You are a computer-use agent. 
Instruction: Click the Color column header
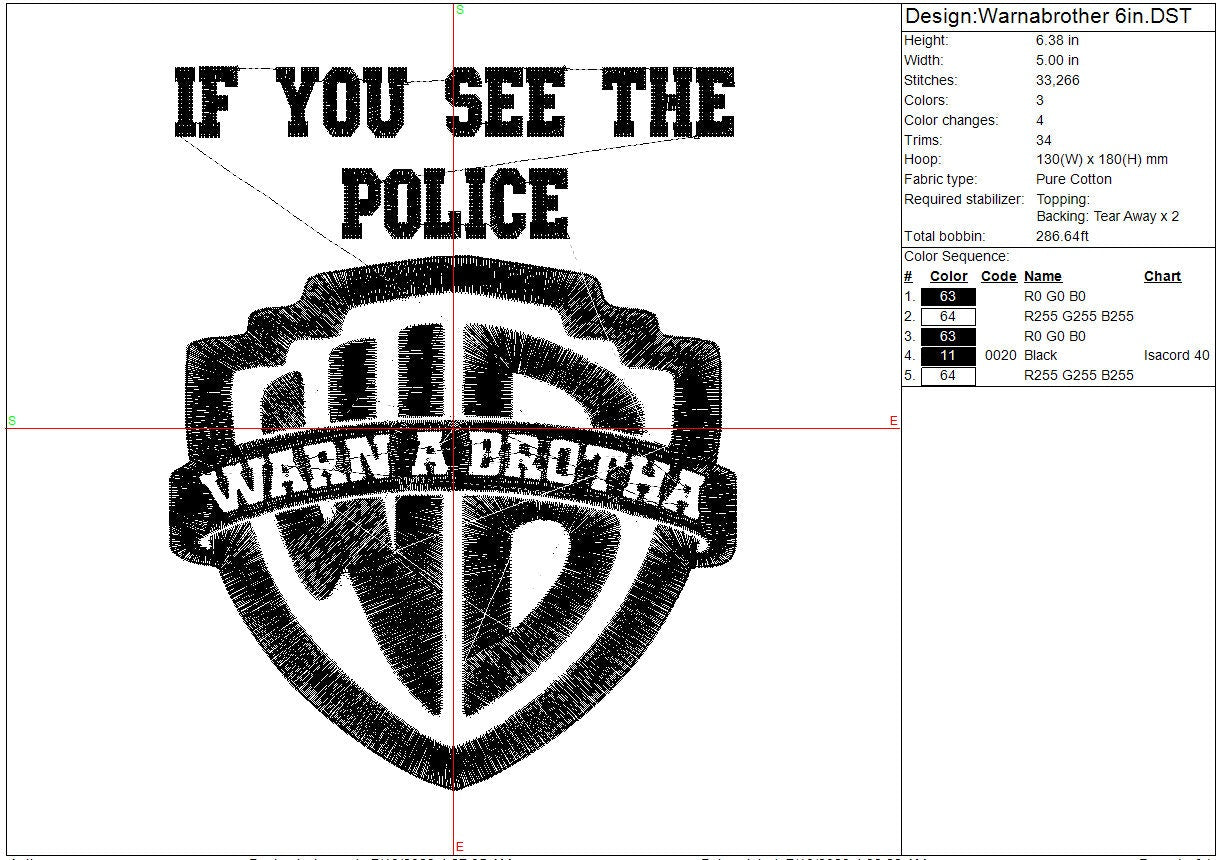[x=948, y=276]
